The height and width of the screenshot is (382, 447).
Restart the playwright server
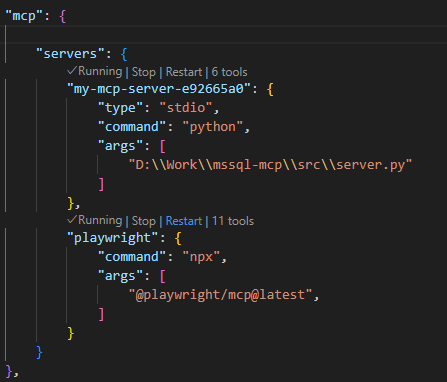click(x=184, y=221)
